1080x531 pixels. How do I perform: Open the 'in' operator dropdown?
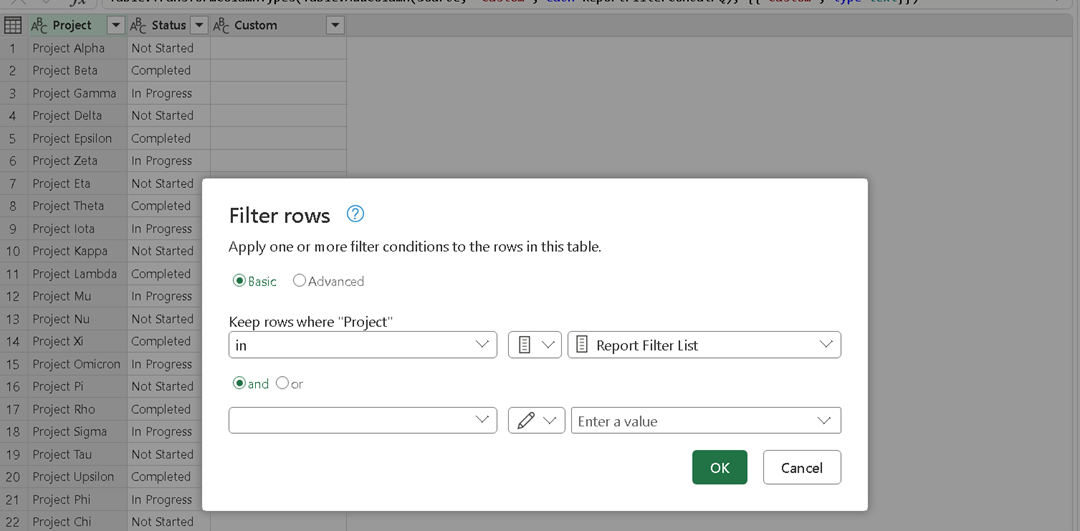[362, 345]
